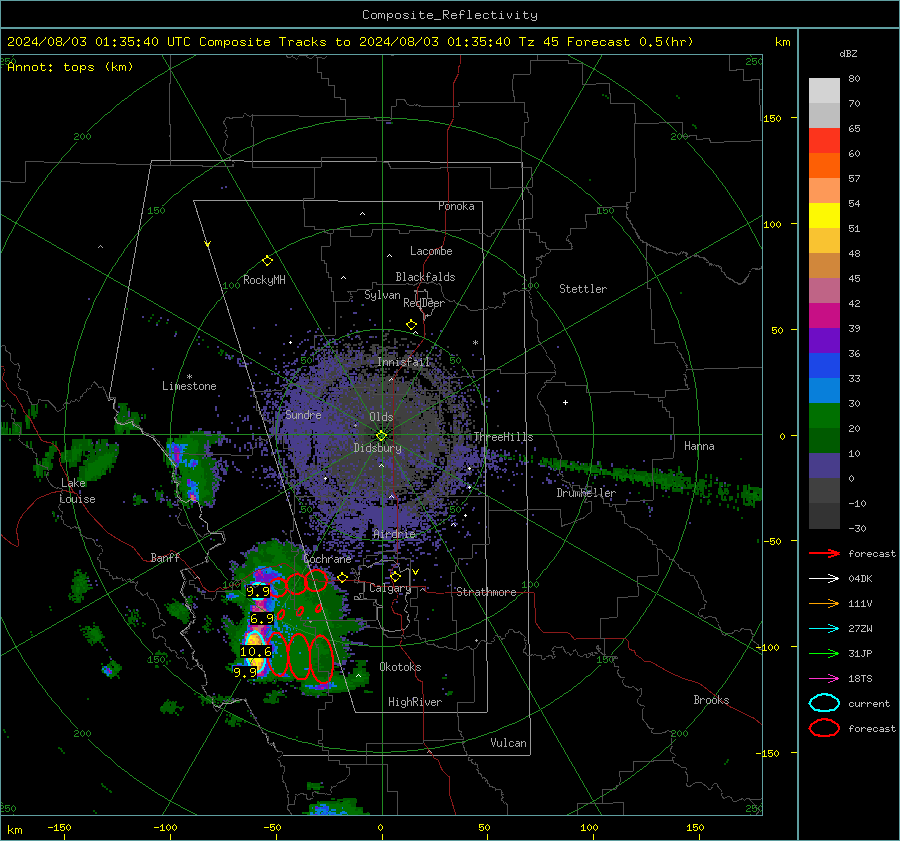Click the Blackfalds city label
Screen dimensions: 900x841
425,277
